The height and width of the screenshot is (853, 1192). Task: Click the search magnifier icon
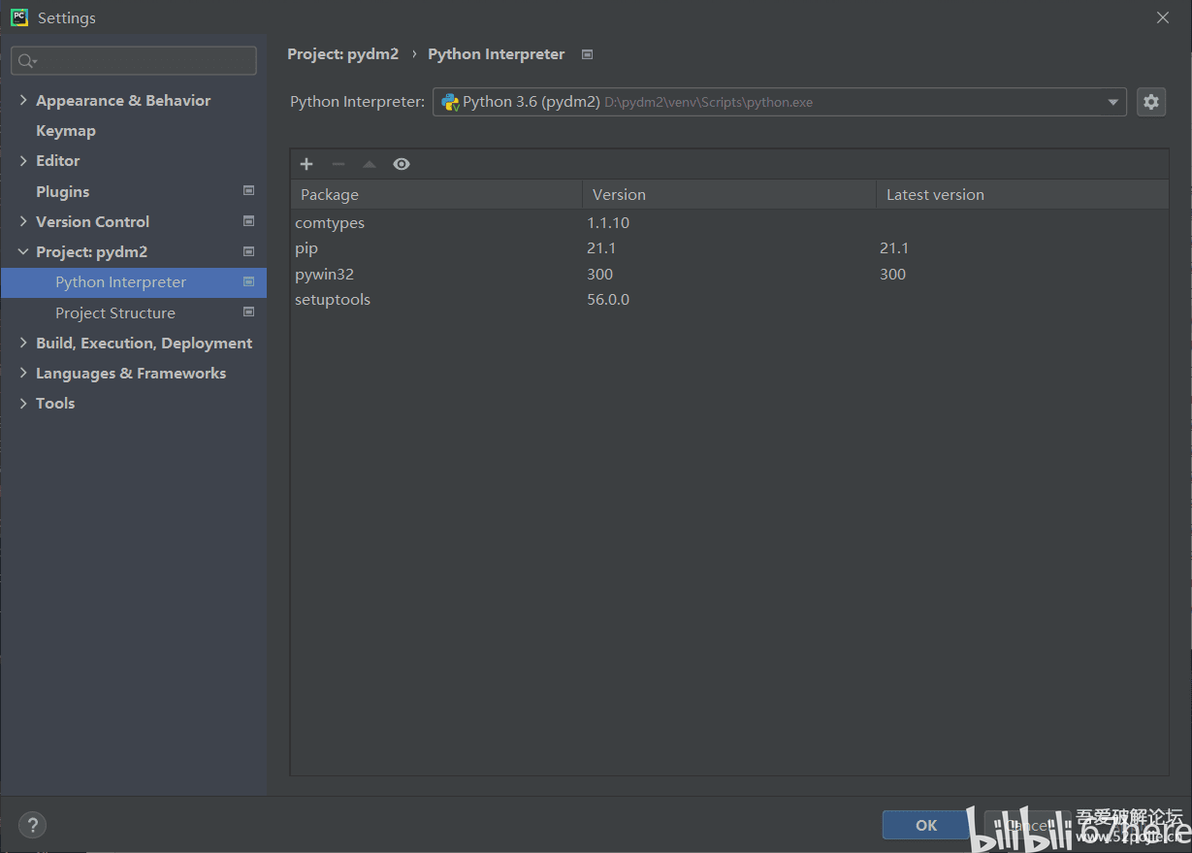tap(27, 61)
